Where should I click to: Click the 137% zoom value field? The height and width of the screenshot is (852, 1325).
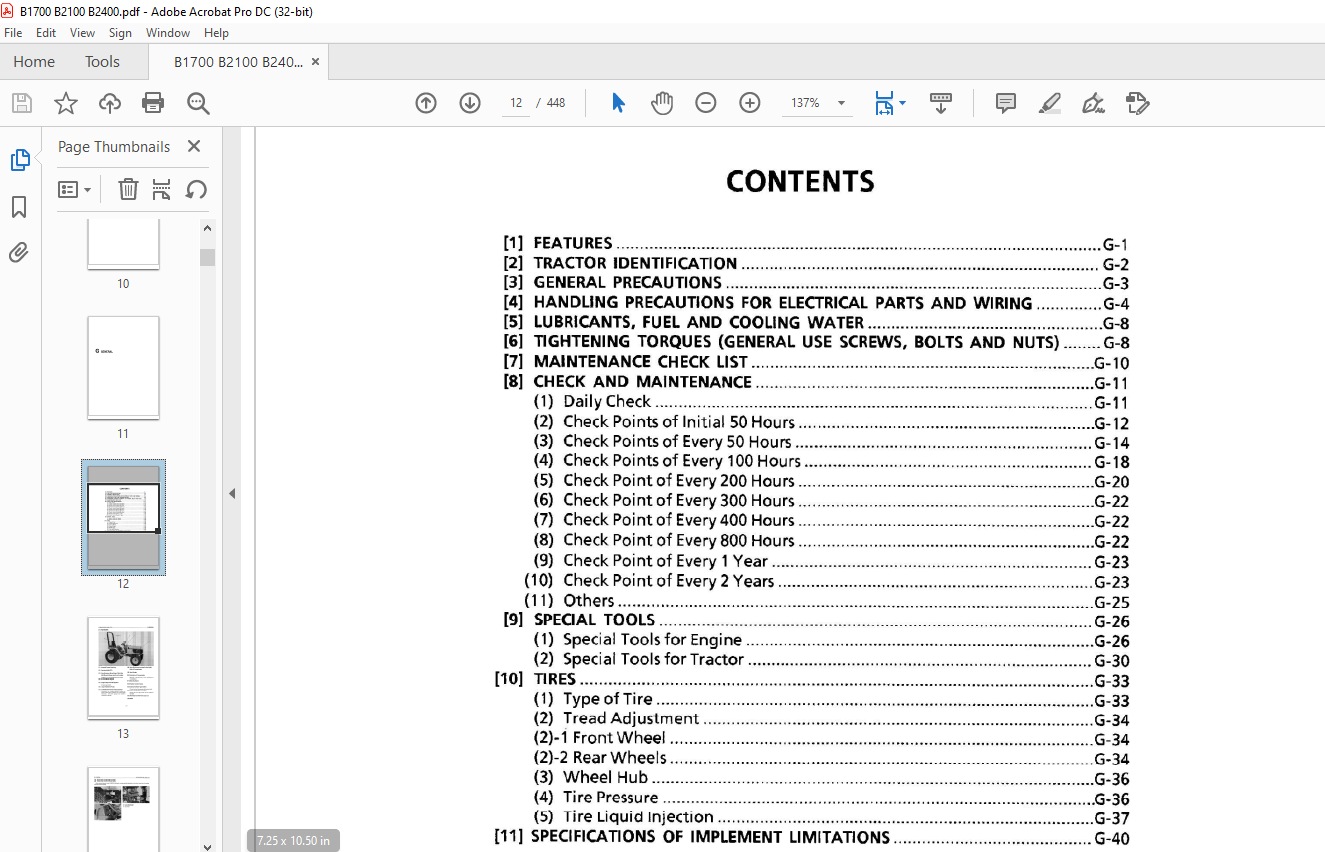point(805,103)
